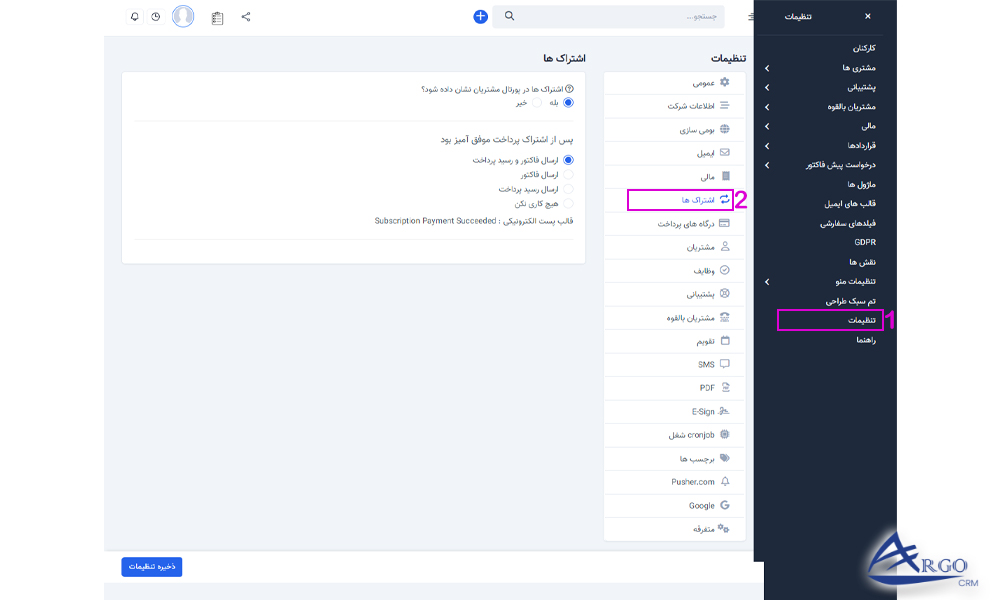The width and height of the screenshot is (1000, 600).
Task: Select بله for showing subscriptions in customer portal
Action: tap(569, 102)
